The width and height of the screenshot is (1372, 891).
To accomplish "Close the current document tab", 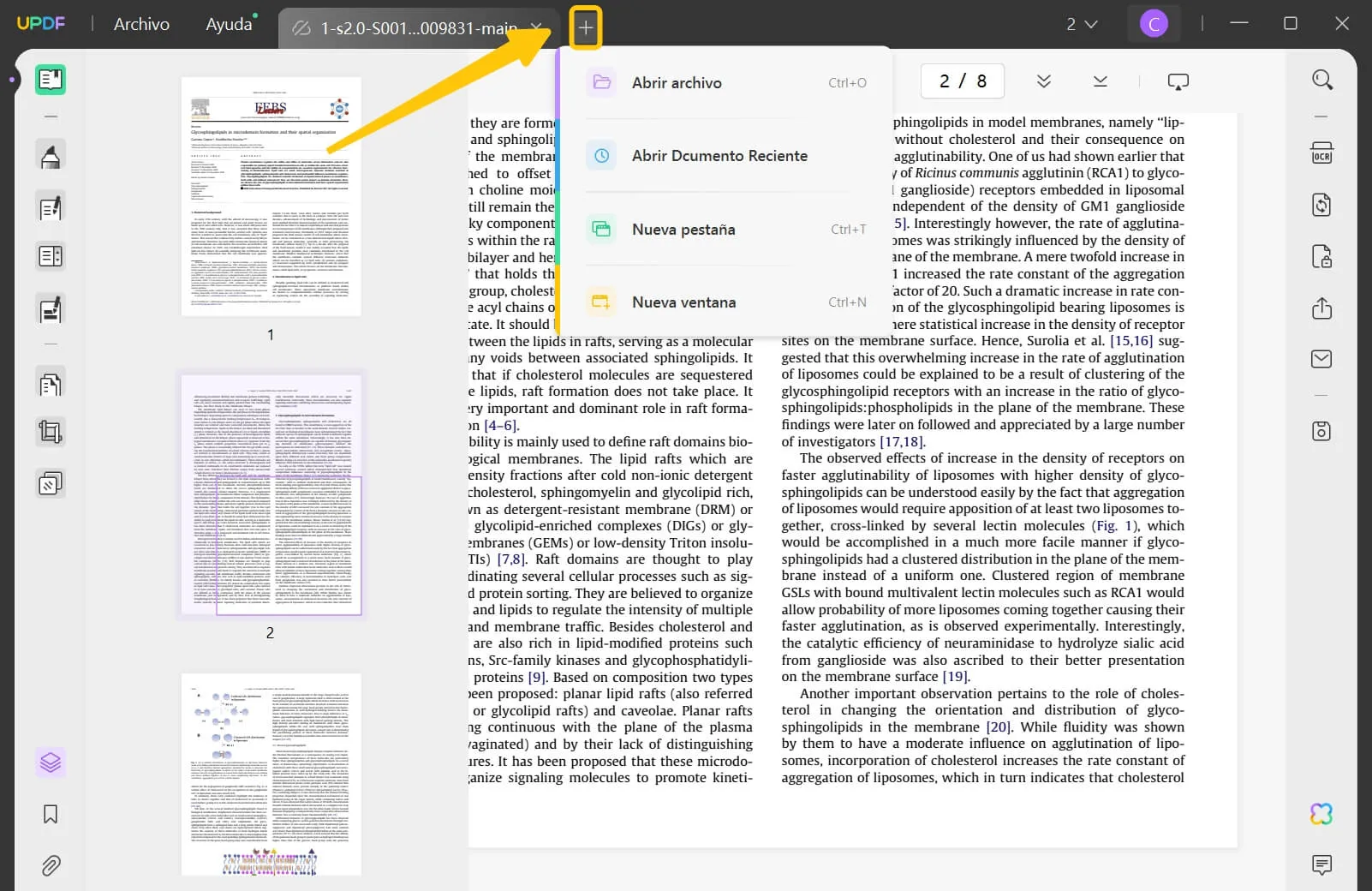I will click(x=537, y=27).
